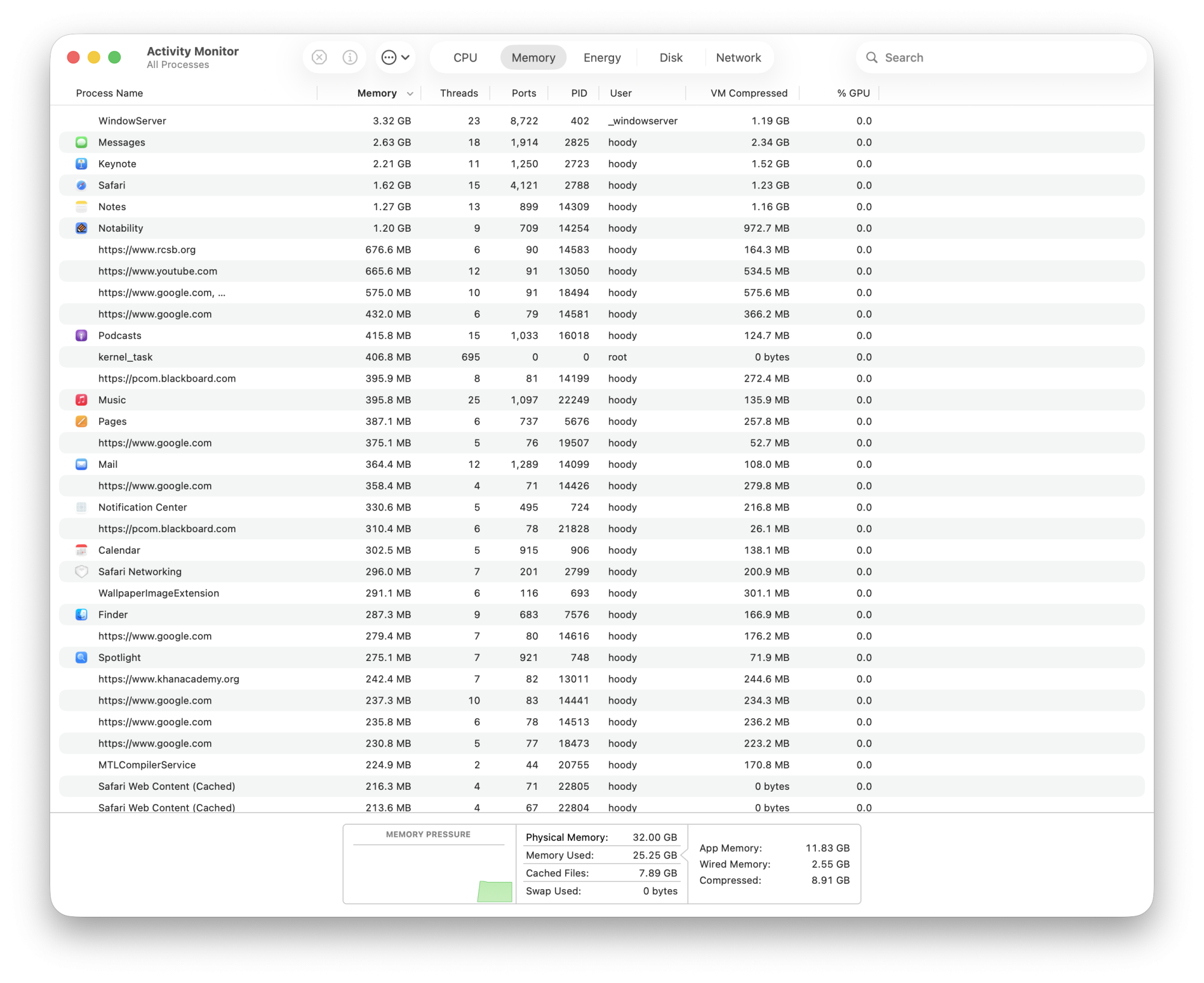Viewport: 1204px width, 983px height.
Task: Switch to the Energy tab
Action: tap(601, 57)
